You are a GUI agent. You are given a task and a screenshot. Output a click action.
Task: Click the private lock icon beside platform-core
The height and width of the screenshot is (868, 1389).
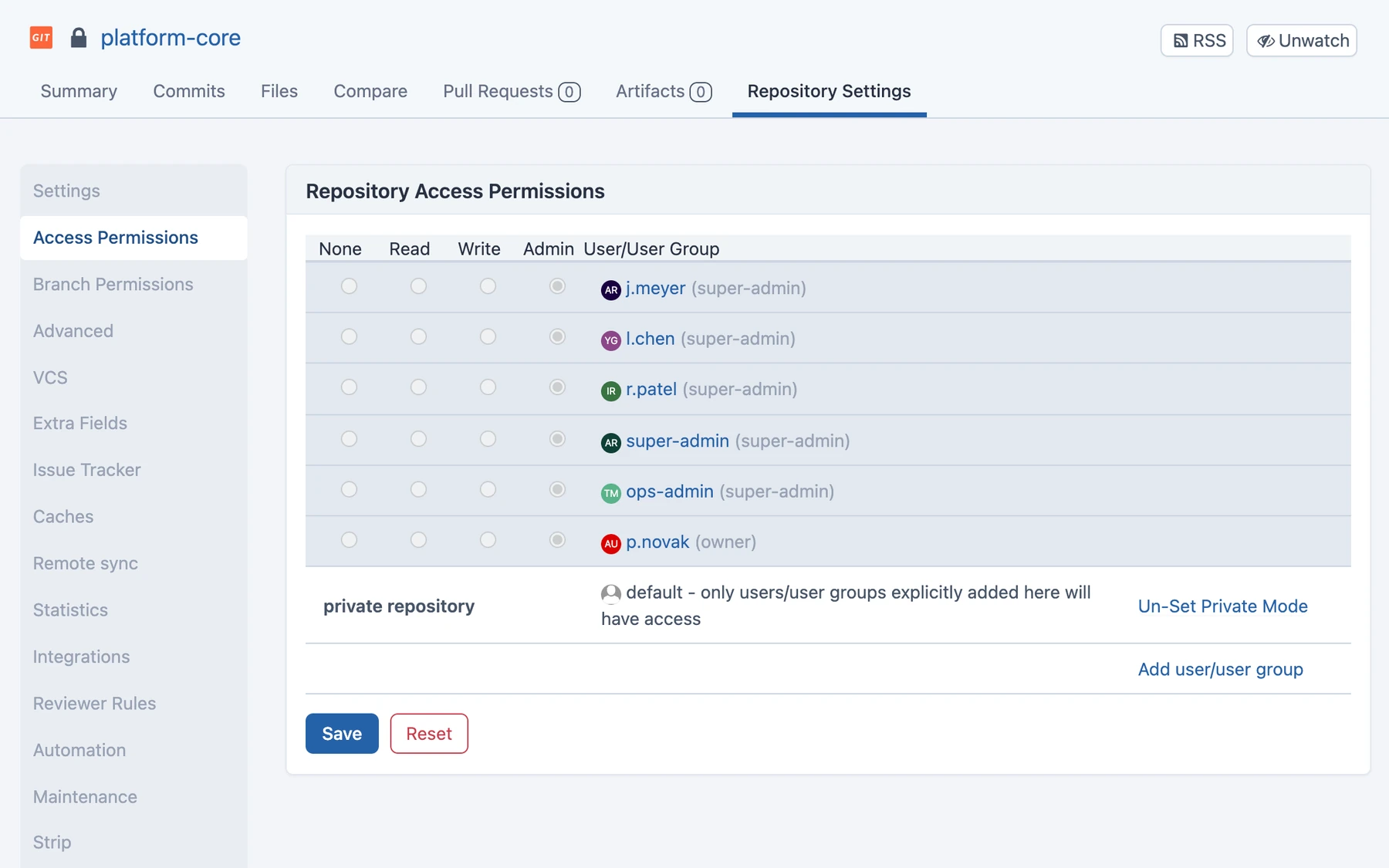[x=79, y=38]
